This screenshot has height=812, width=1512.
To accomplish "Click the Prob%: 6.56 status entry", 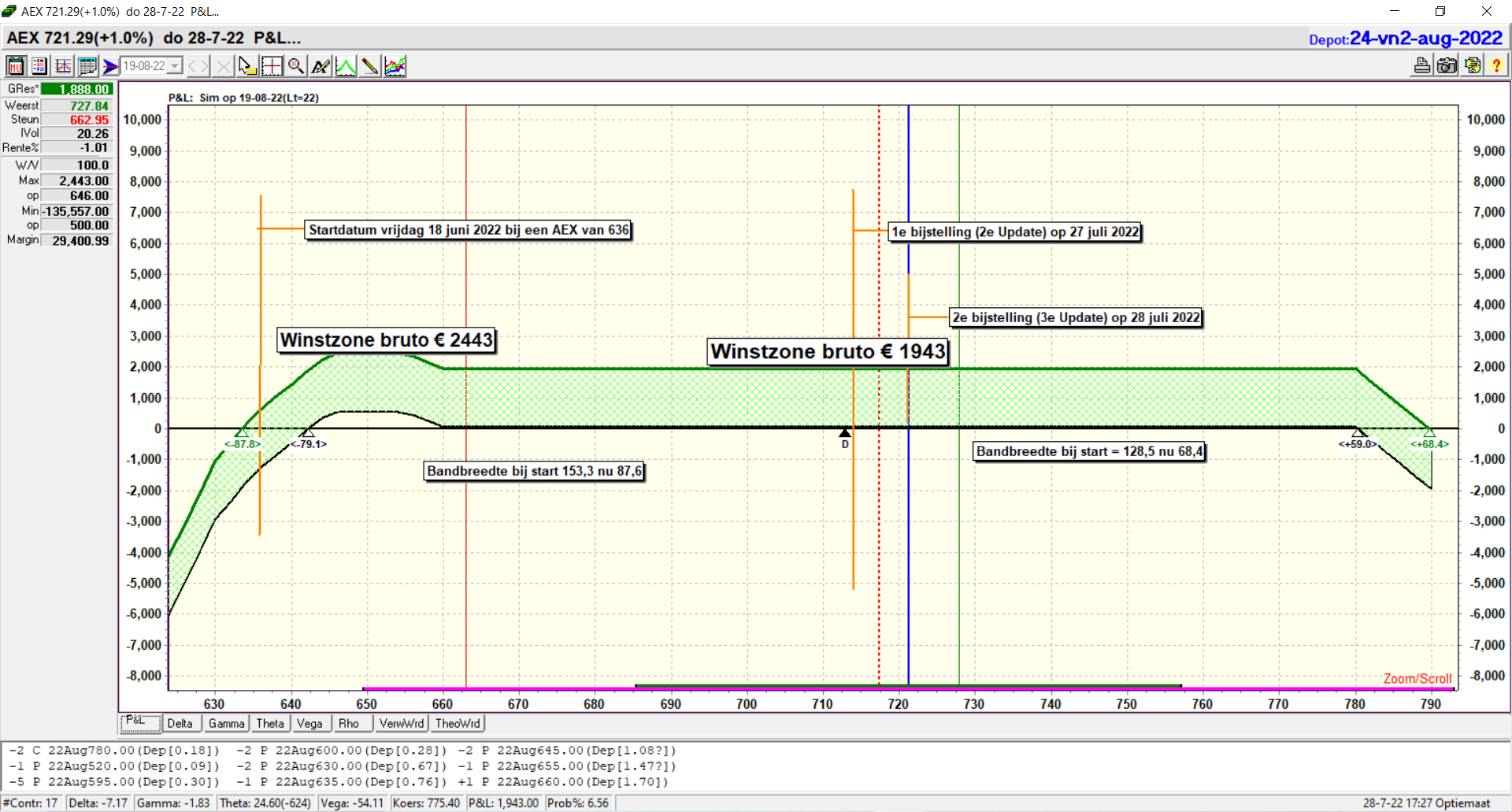I will coord(578,803).
